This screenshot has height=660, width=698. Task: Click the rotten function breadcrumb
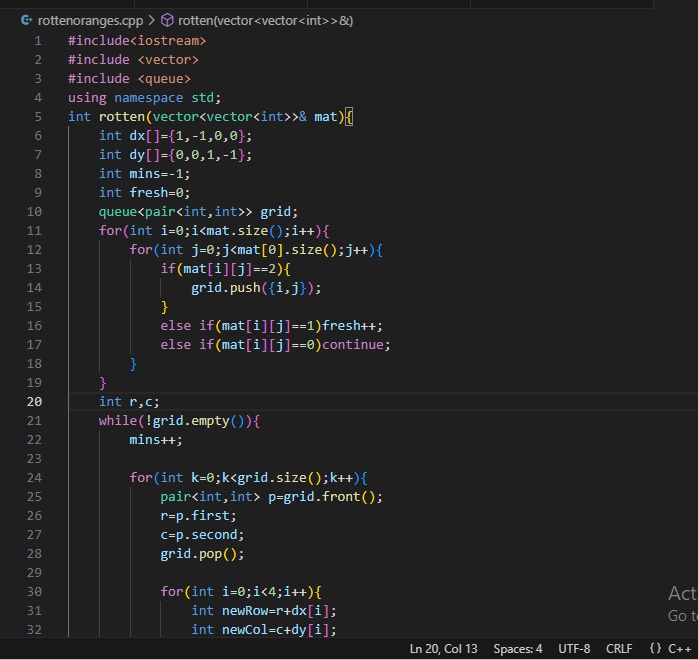(x=265, y=20)
